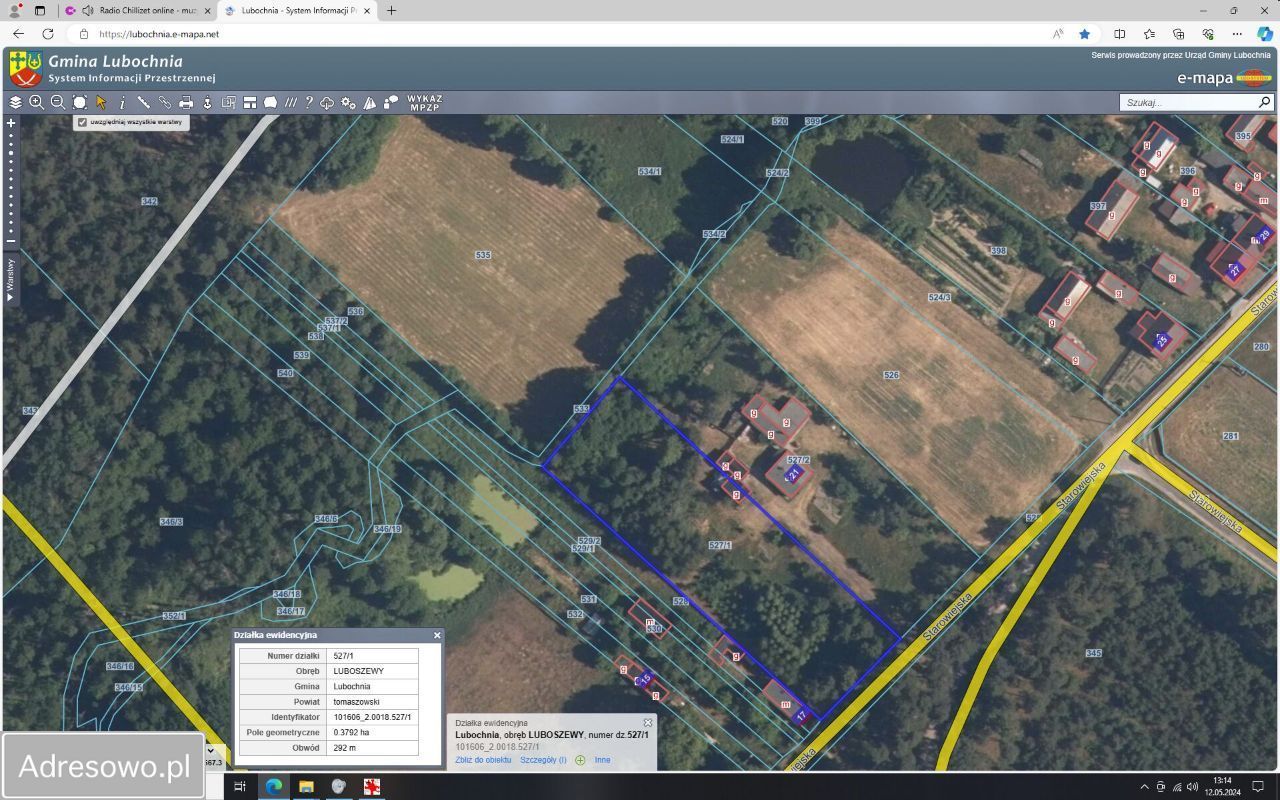The width and height of the screenshot is (1280, 800).
Task: Bookmark the page with the star icon
Action: coord(1084,34)
